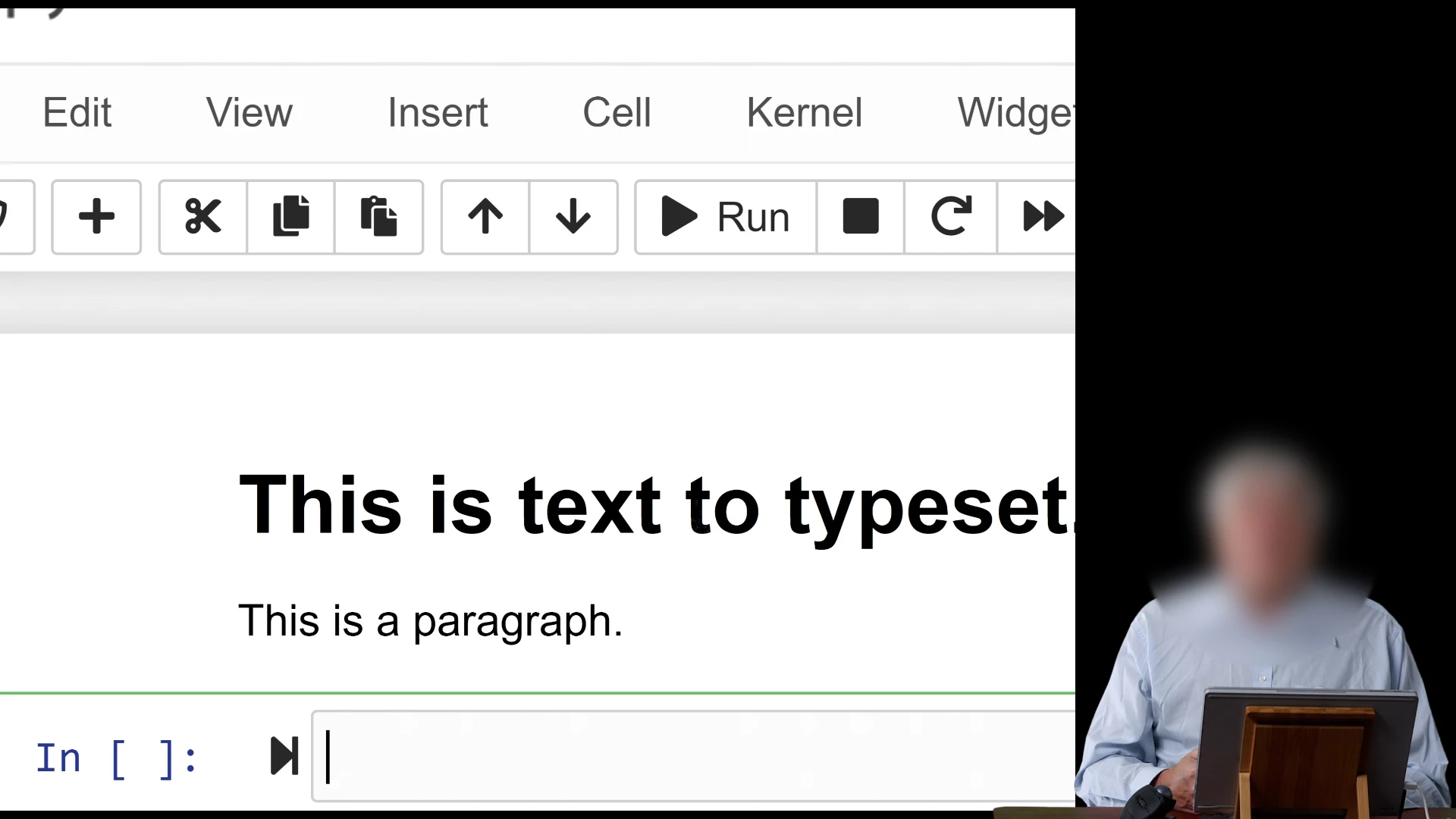
Task: Restart the kernel with the circular arrow
Action: [x=951, y=217]
